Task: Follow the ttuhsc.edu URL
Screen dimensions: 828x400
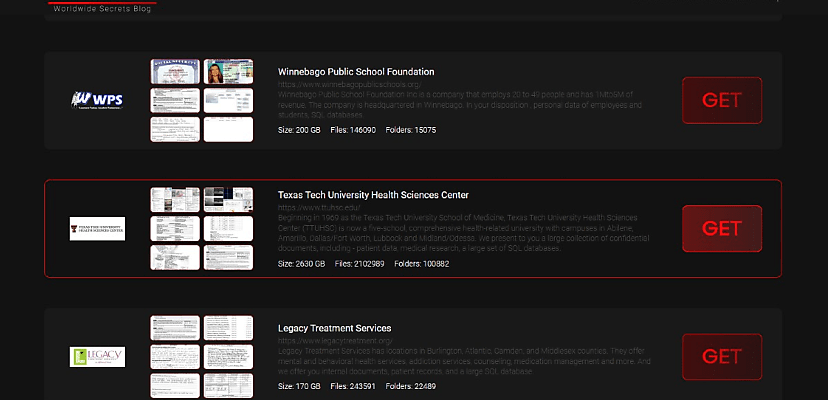Action: tap(319, 208)
